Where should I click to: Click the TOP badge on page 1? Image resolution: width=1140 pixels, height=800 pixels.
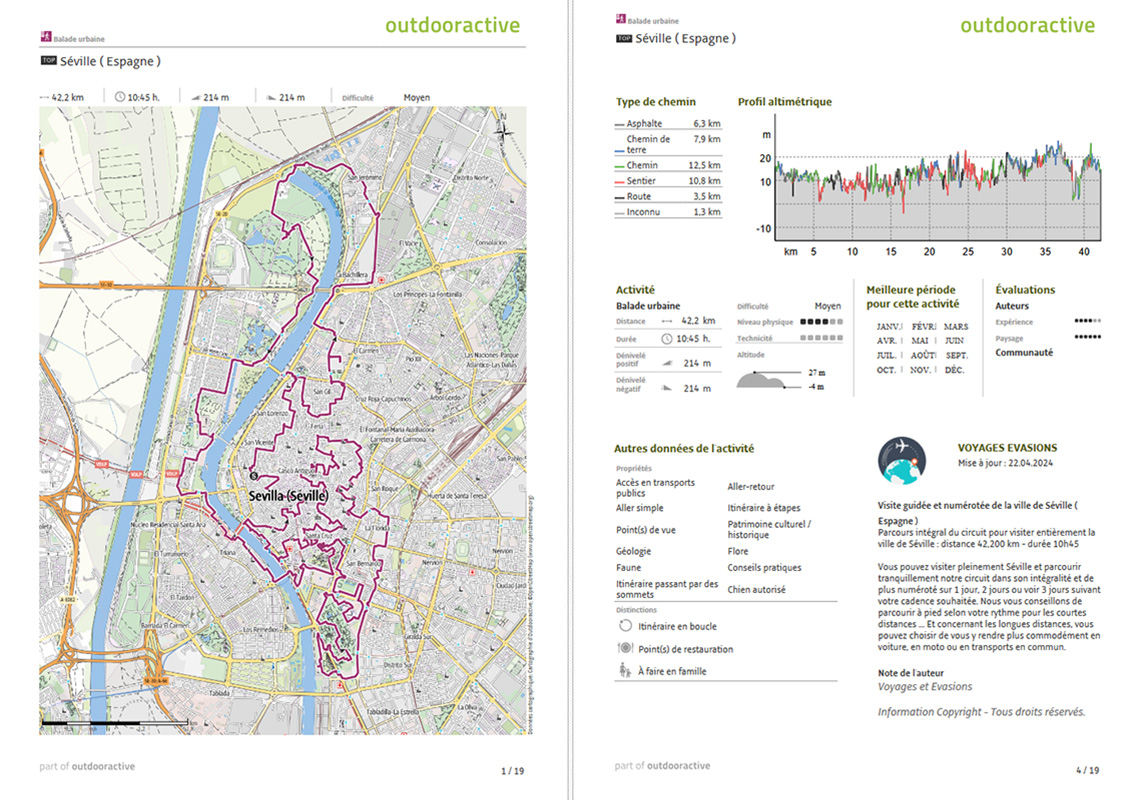click(x=48, y=61)
